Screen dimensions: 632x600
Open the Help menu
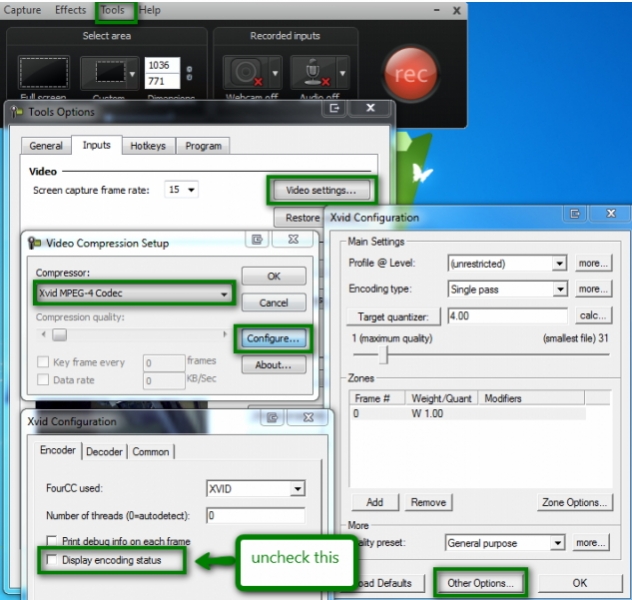click(150, 10)
